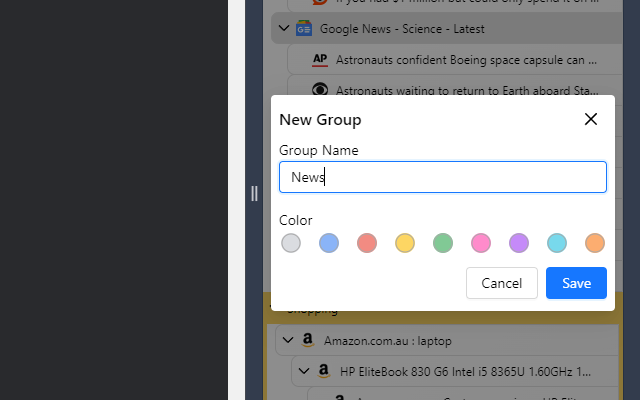Pick the green color swatch
This screenshot has width=640, height=400.
443,243
